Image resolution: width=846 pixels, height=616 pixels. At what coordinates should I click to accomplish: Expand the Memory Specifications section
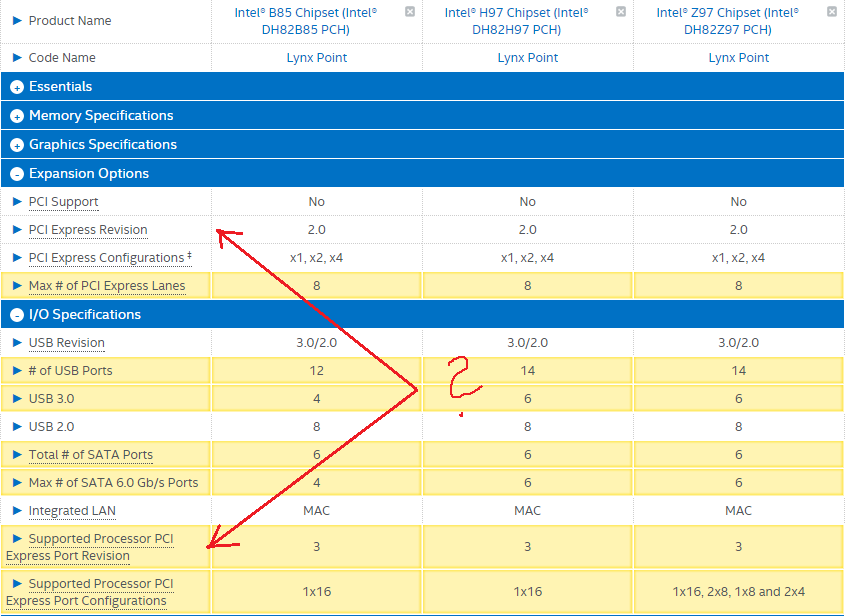17,116
